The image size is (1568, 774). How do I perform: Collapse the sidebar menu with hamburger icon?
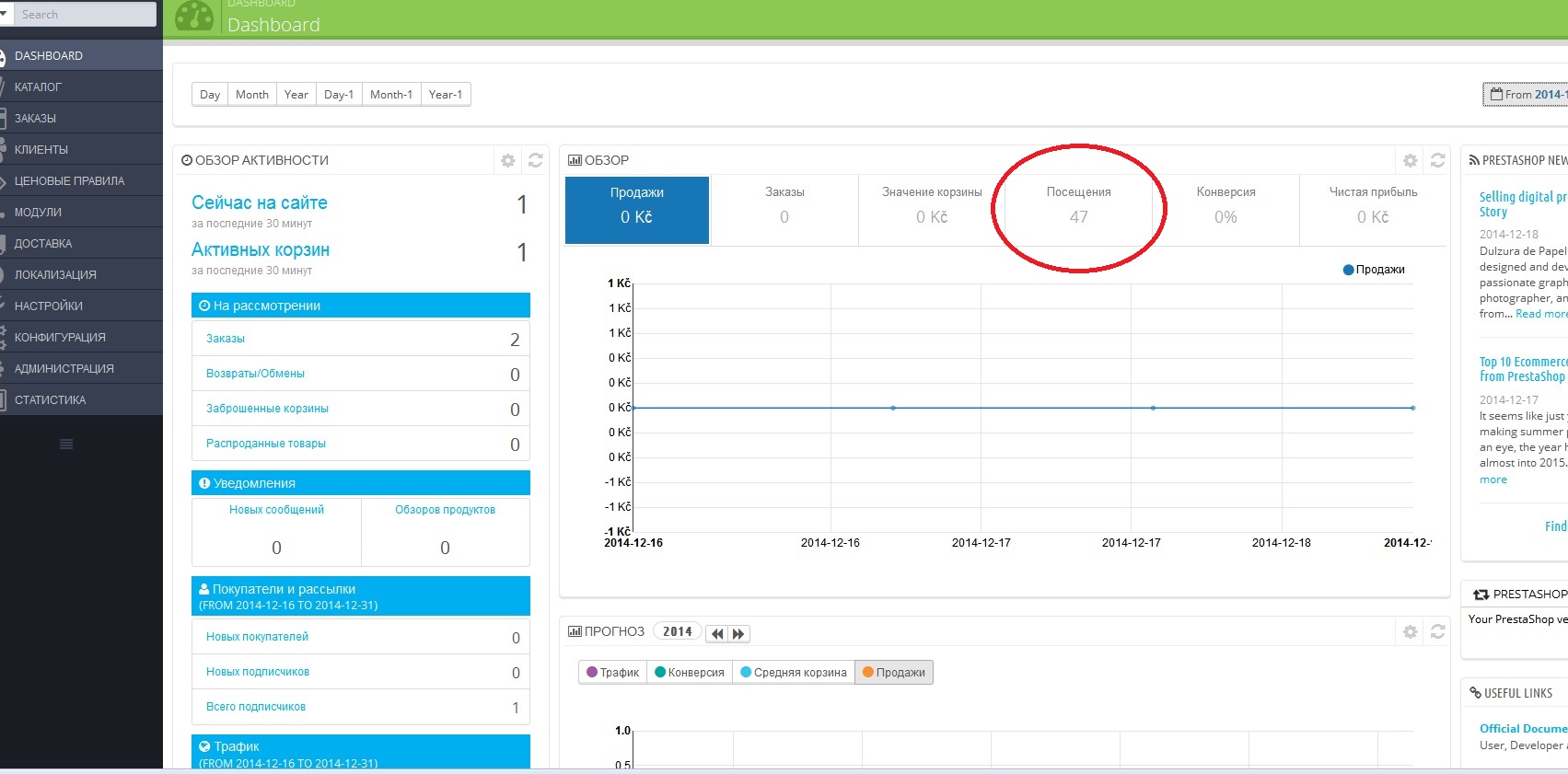[66, 445]
